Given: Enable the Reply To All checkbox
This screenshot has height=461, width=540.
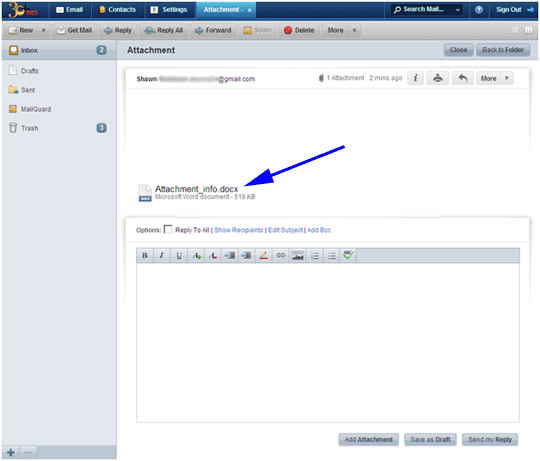Looking at the screenshot, I should point(168,229).
